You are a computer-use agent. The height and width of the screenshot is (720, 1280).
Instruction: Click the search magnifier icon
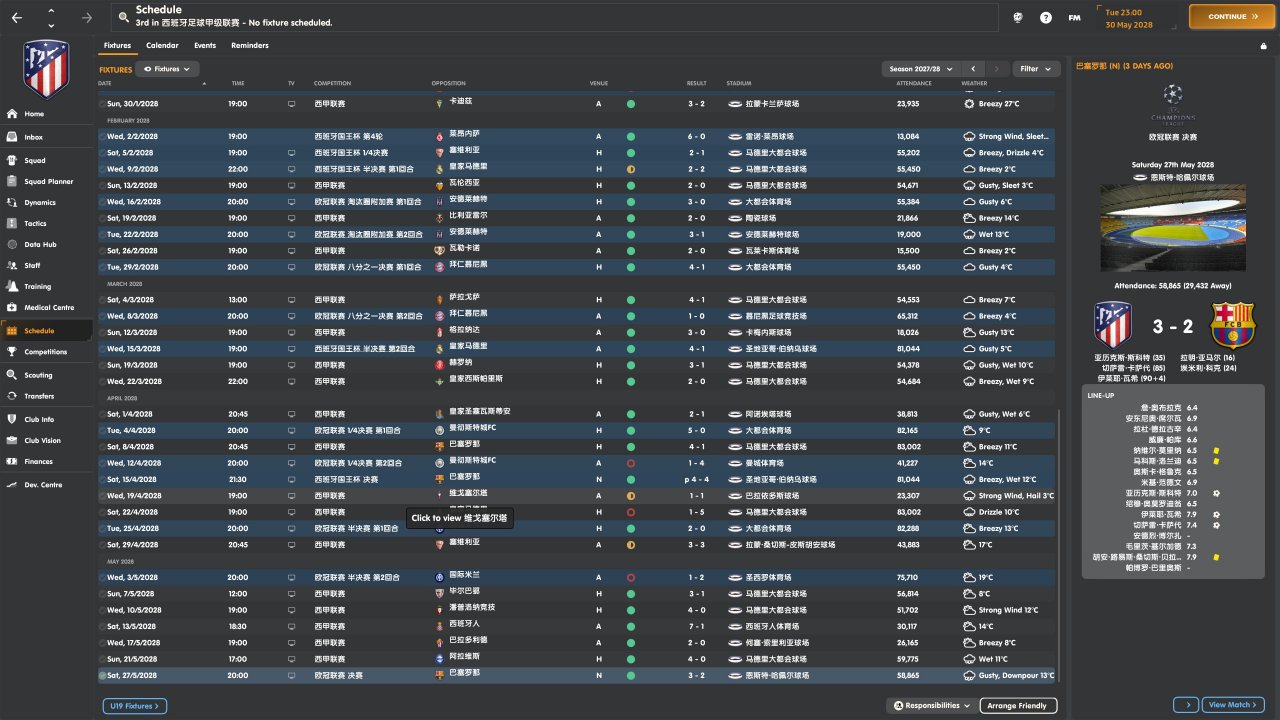(x=123, y=17)
